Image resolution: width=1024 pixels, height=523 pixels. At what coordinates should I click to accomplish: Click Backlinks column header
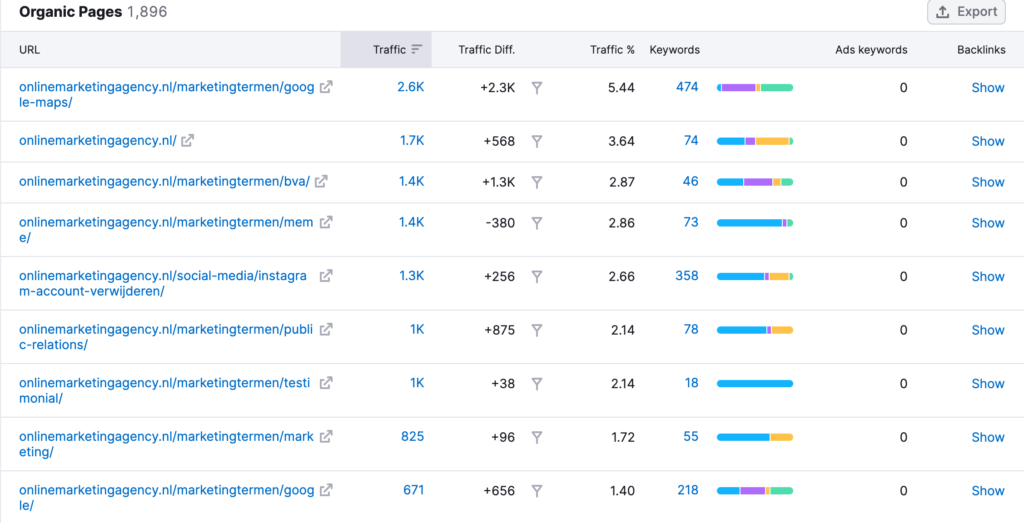pos(982,50)
